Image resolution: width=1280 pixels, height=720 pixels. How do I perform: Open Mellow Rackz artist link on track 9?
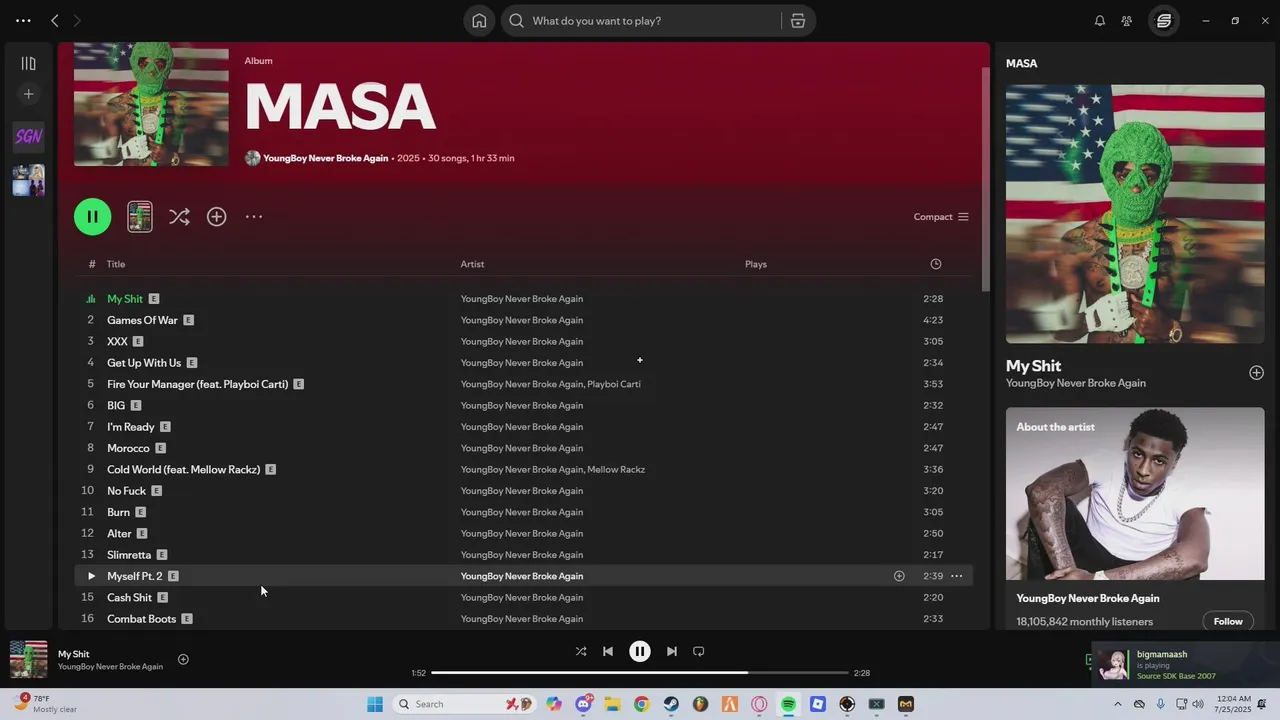click(x=616, y=469)
